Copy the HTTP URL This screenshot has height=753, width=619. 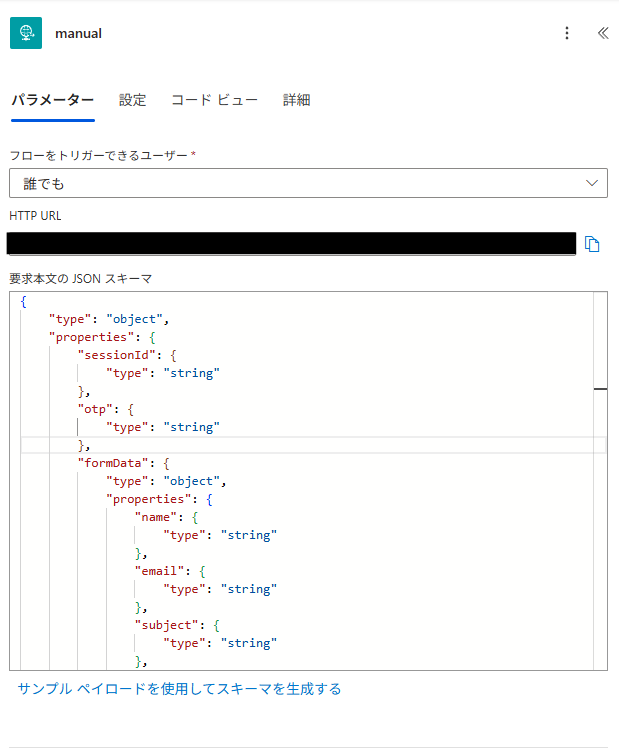[x=592, y=244]
